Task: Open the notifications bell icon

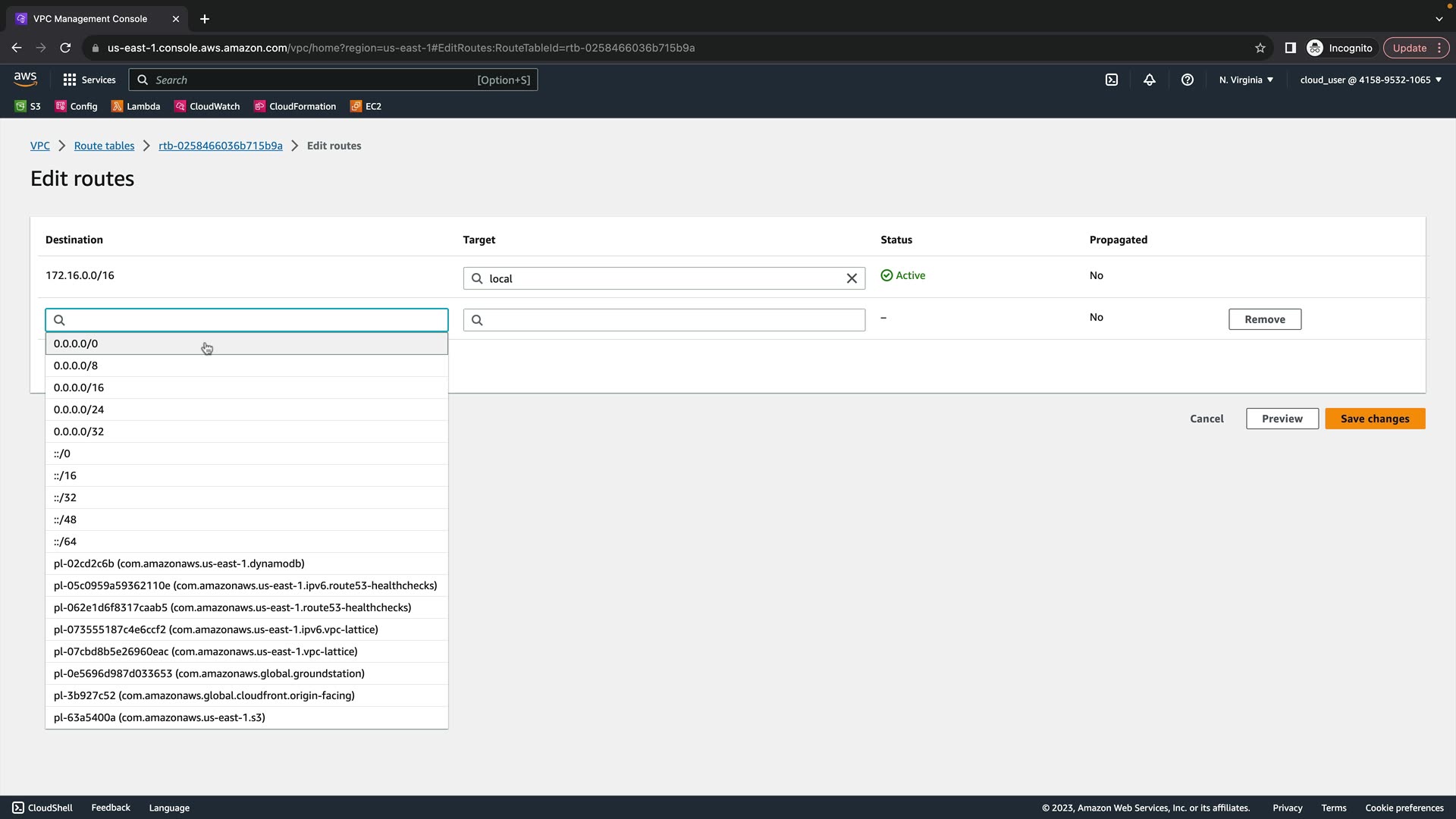Action: pos(1149,80)
